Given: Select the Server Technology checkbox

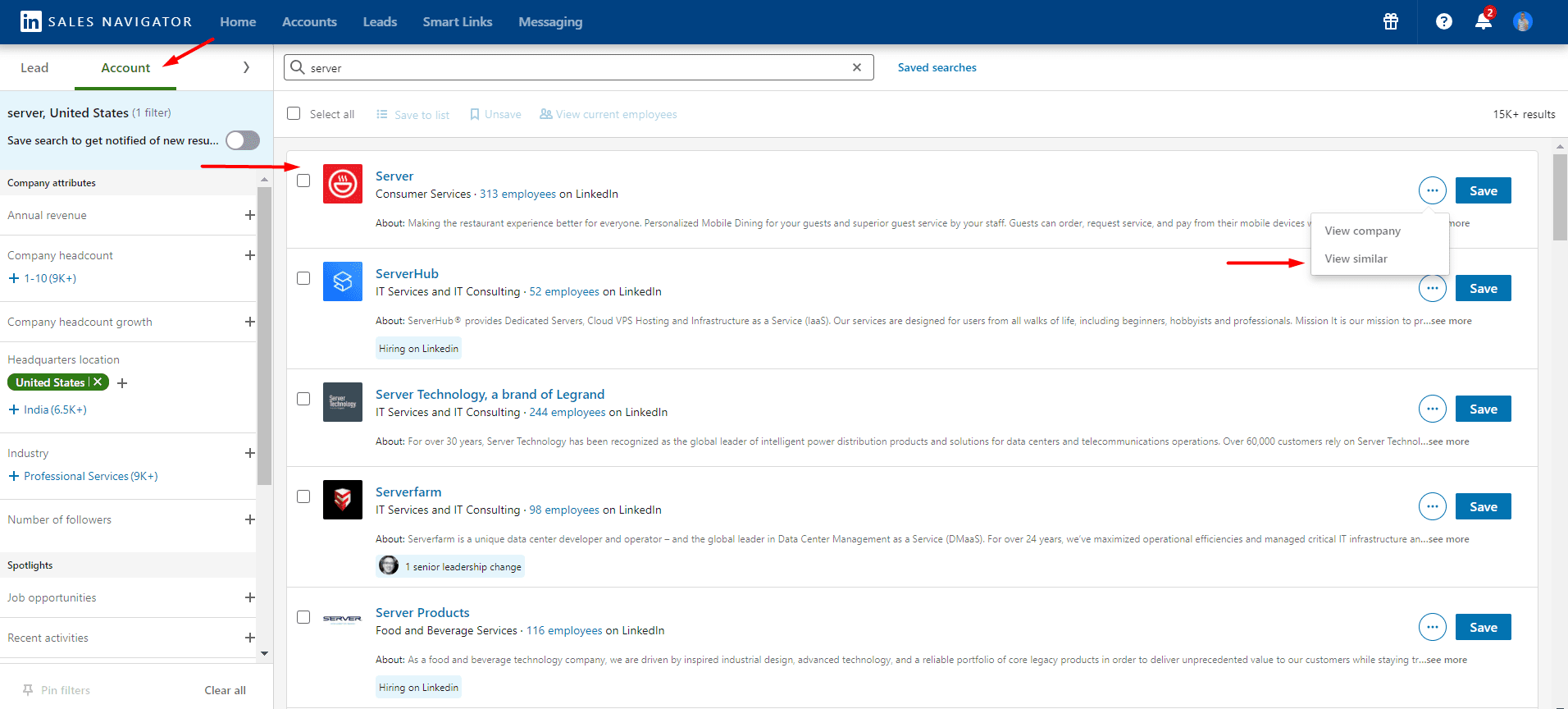Looking at the screenshot, I should [x=303, y=399].
